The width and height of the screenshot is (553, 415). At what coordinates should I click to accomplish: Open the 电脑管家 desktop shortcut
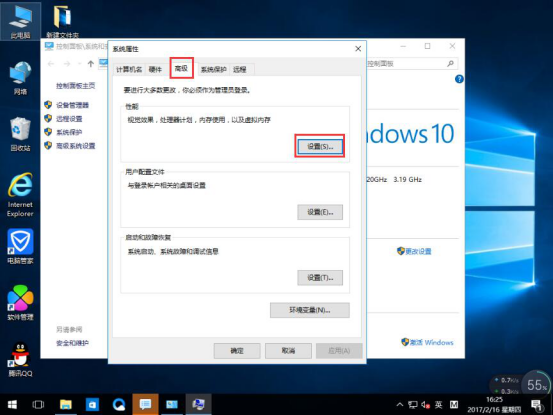(x=20, y=246)
